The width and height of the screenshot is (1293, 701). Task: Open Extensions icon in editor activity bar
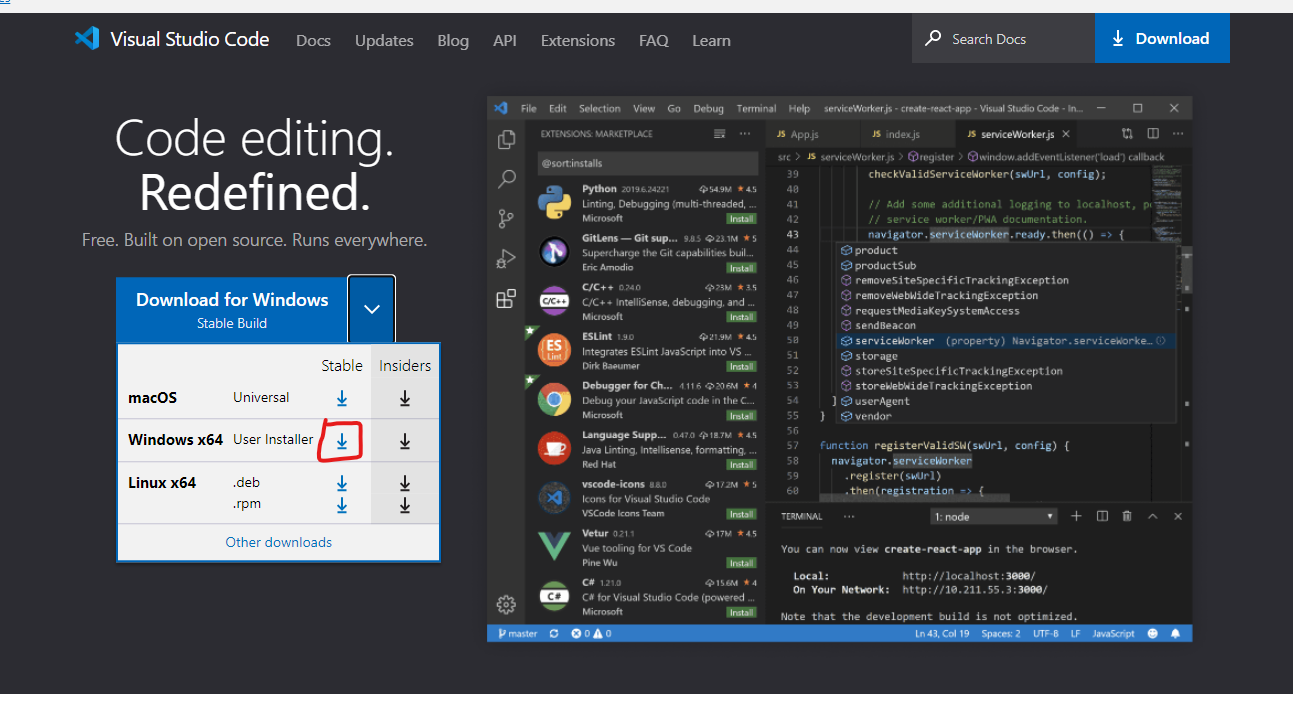506,299
